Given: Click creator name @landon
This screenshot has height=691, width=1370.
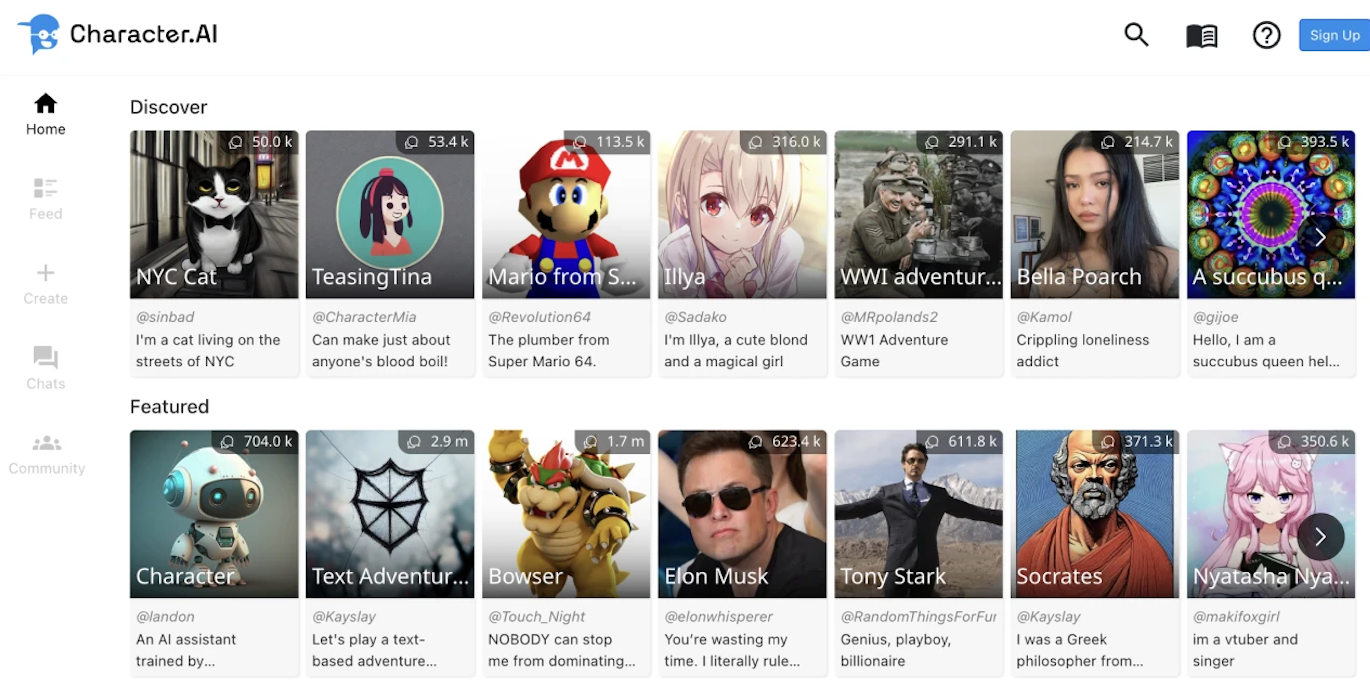Looking at the screenshot, I should pos(165,617).
